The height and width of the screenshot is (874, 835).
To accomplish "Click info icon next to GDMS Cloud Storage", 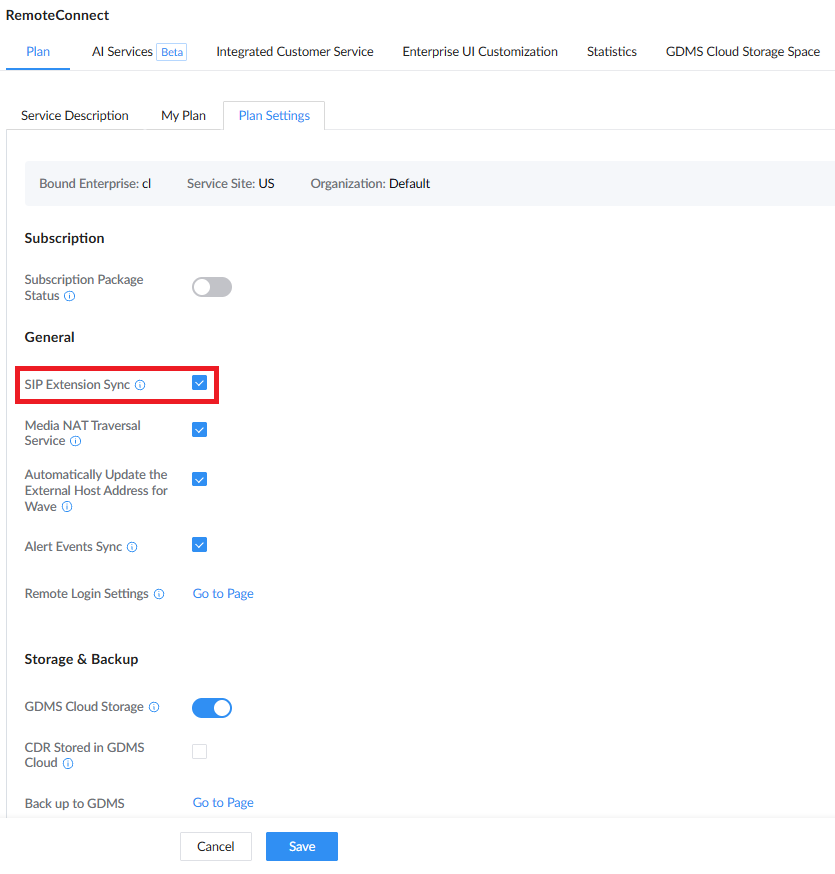I will (x=154, y=707).
